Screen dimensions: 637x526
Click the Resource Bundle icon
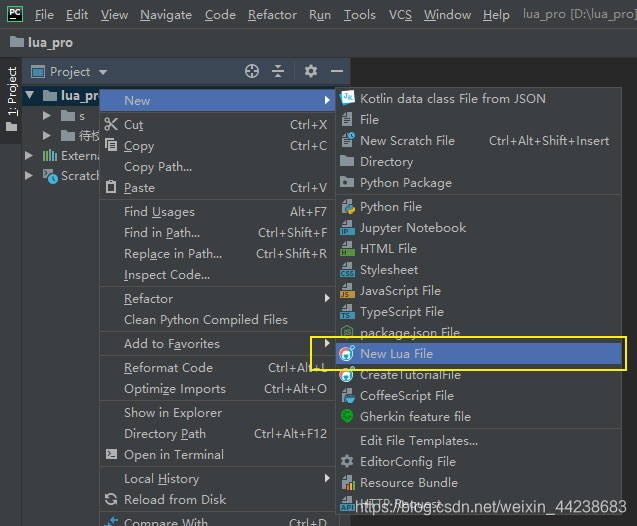click(347, 483)
